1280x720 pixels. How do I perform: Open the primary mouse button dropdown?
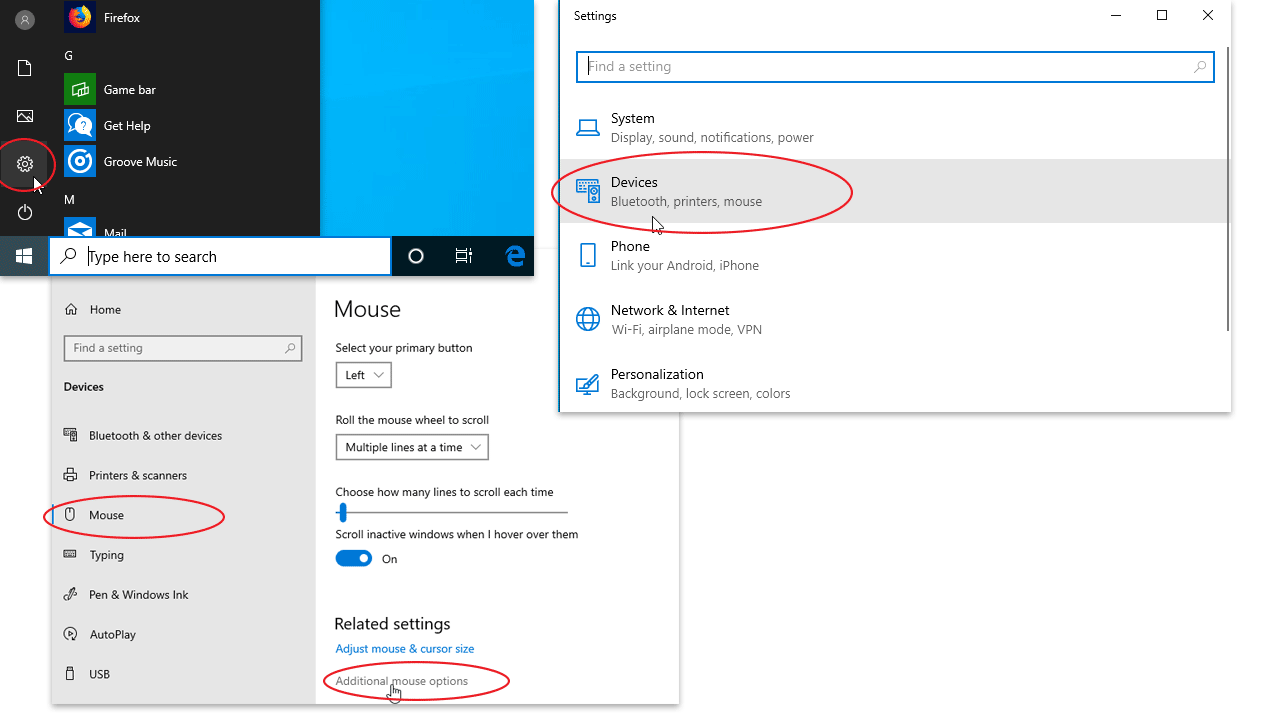coord(363,374)
